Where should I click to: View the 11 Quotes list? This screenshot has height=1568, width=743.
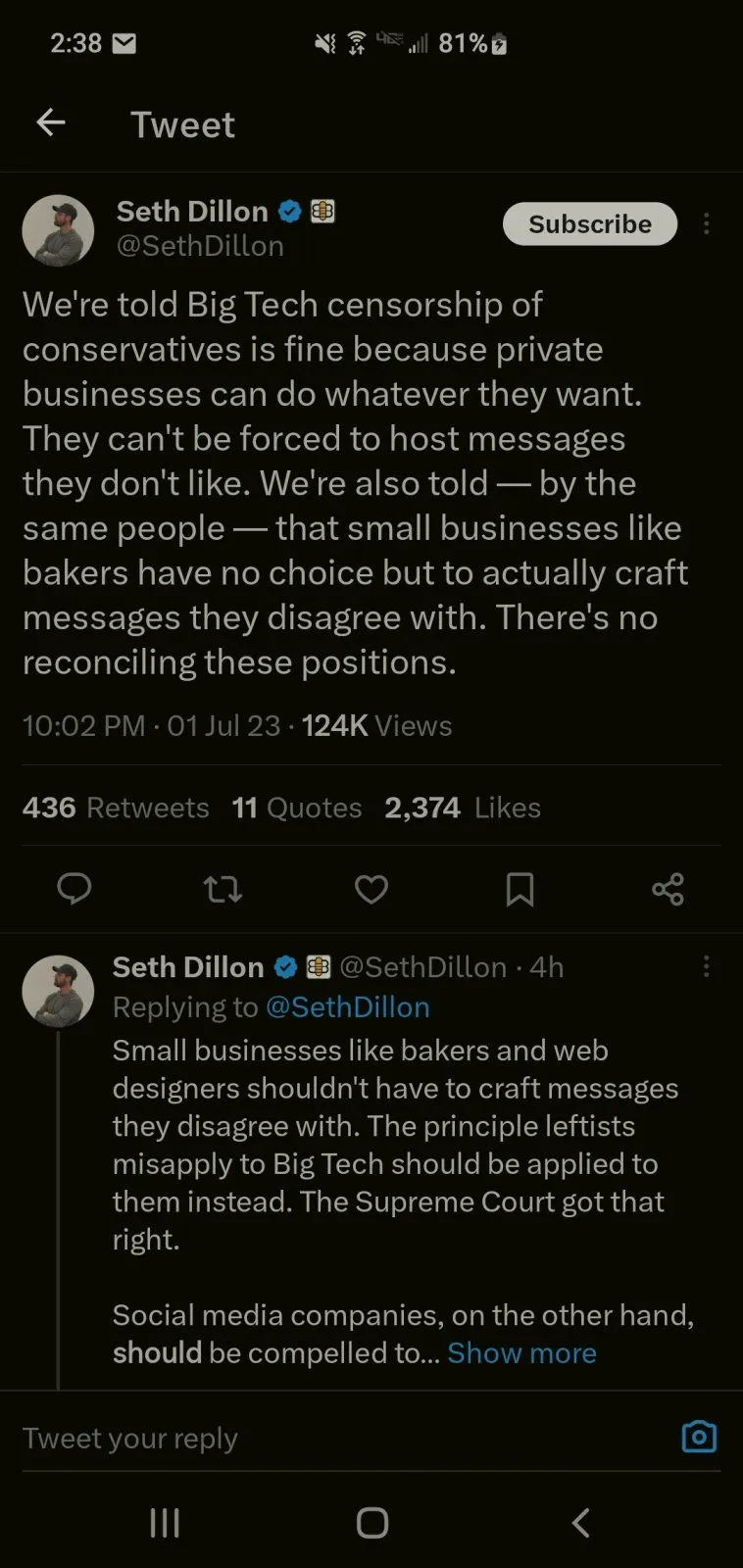click(x=297, y=808)
